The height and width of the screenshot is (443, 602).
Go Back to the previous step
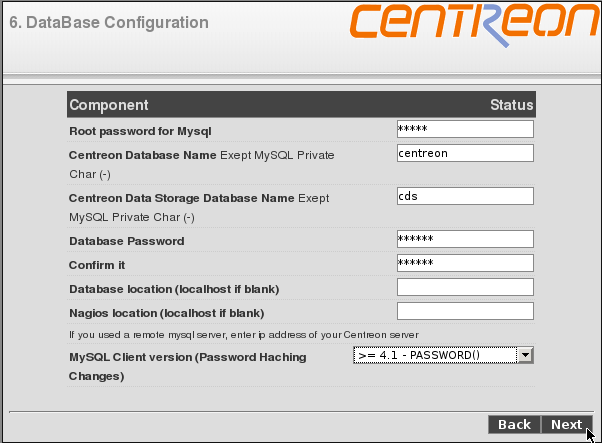tap(514, 425)
